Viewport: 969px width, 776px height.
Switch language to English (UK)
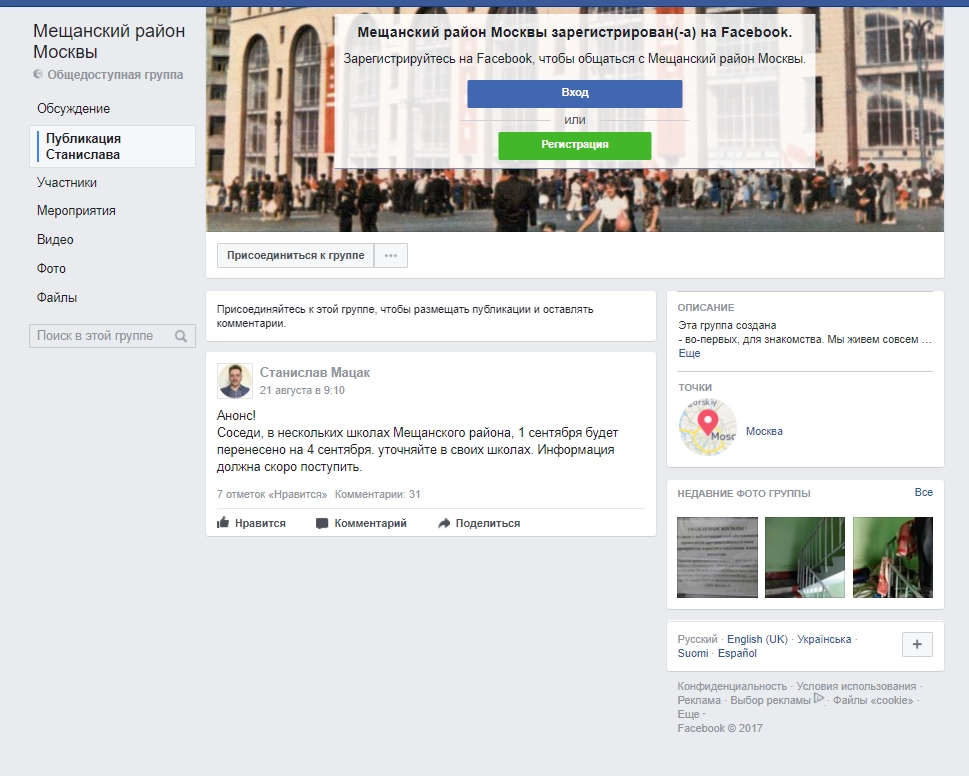[757, 639]
